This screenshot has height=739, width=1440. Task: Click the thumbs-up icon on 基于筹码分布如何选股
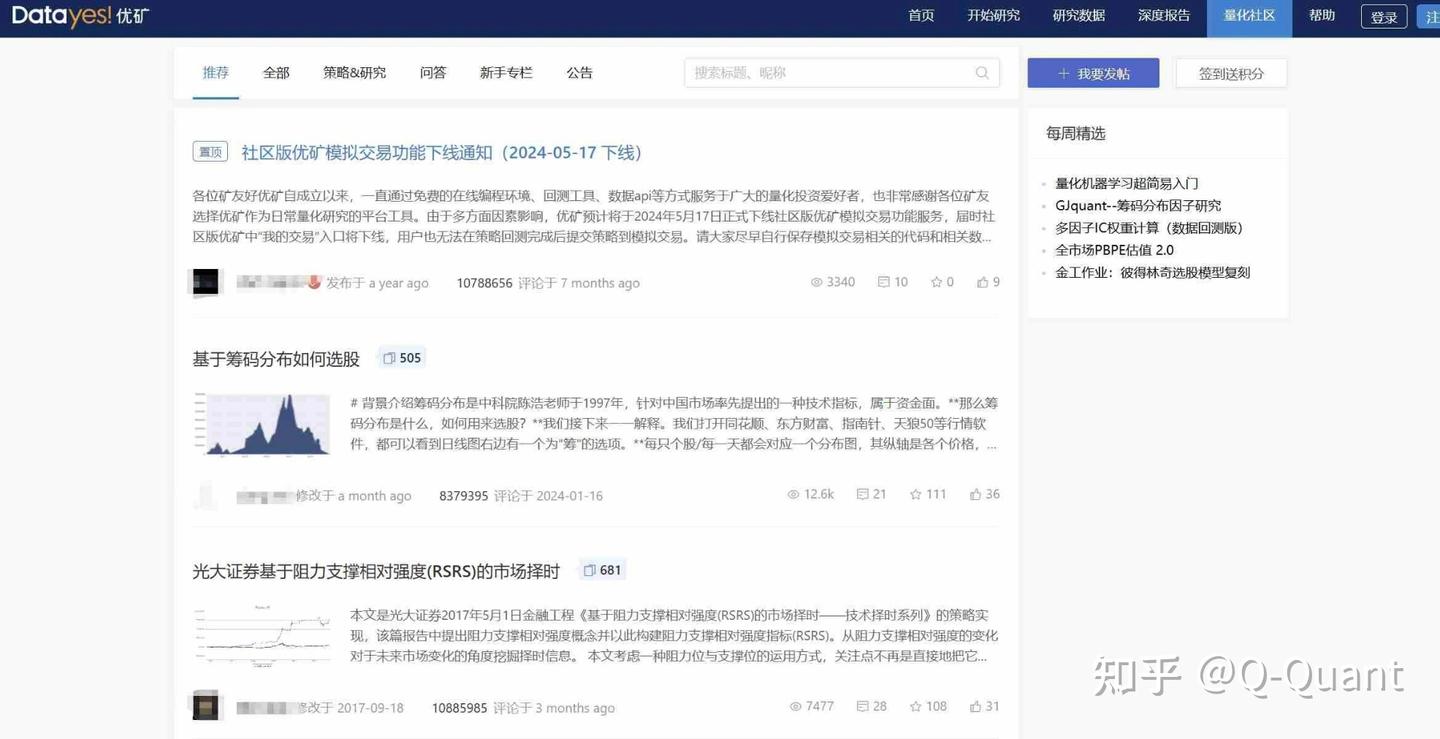pos(975,493)
